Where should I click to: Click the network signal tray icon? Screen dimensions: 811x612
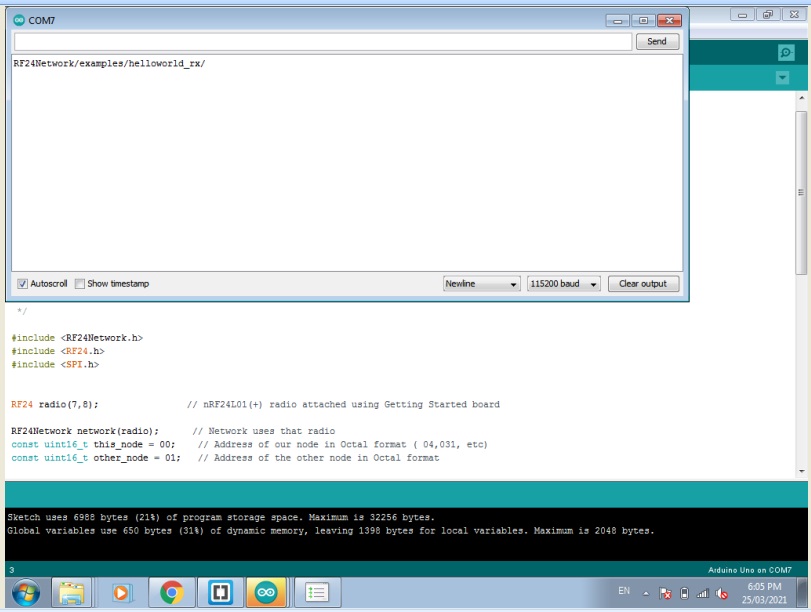tap(702, 593)
